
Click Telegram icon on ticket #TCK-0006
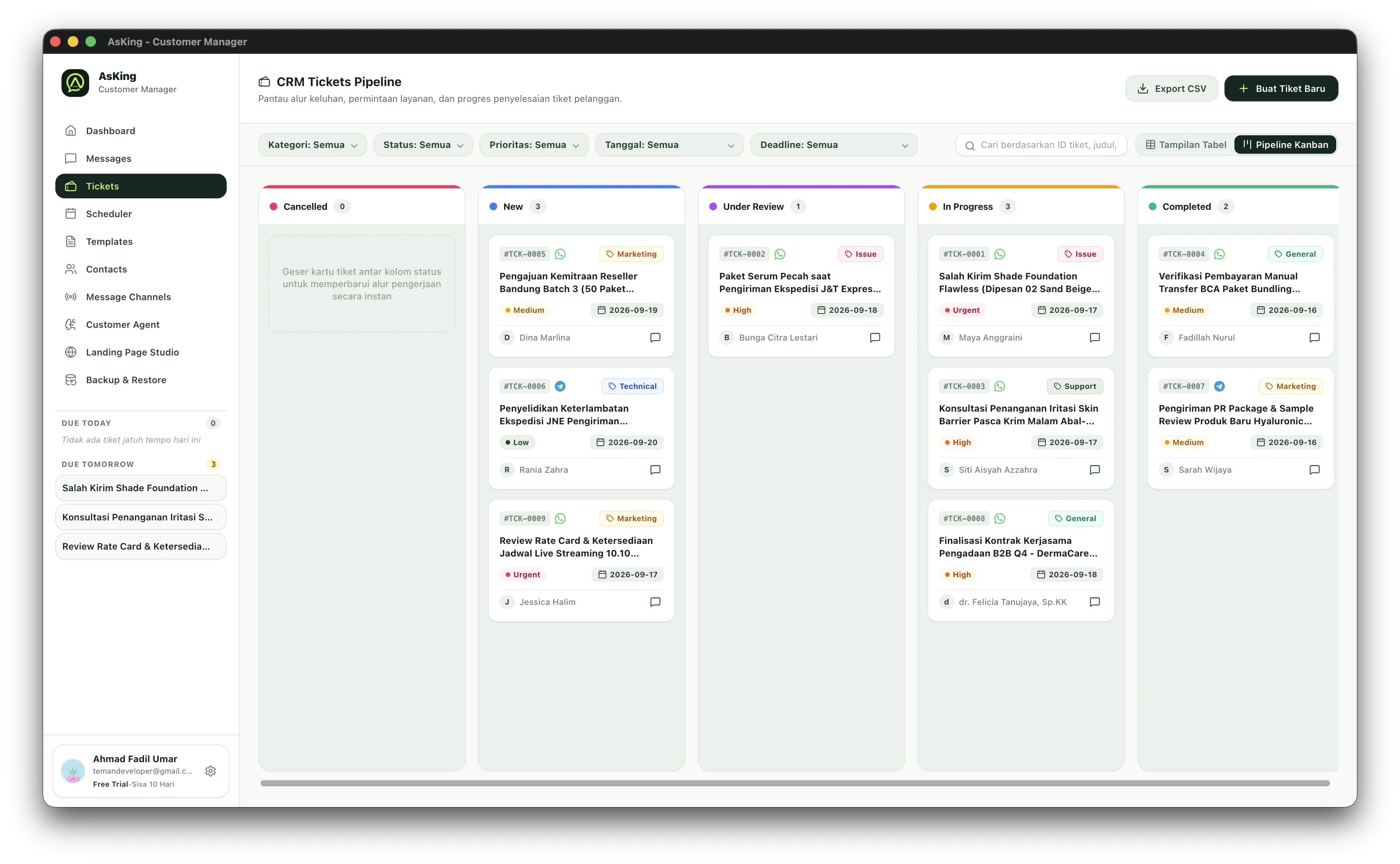(x=560, y=386)
